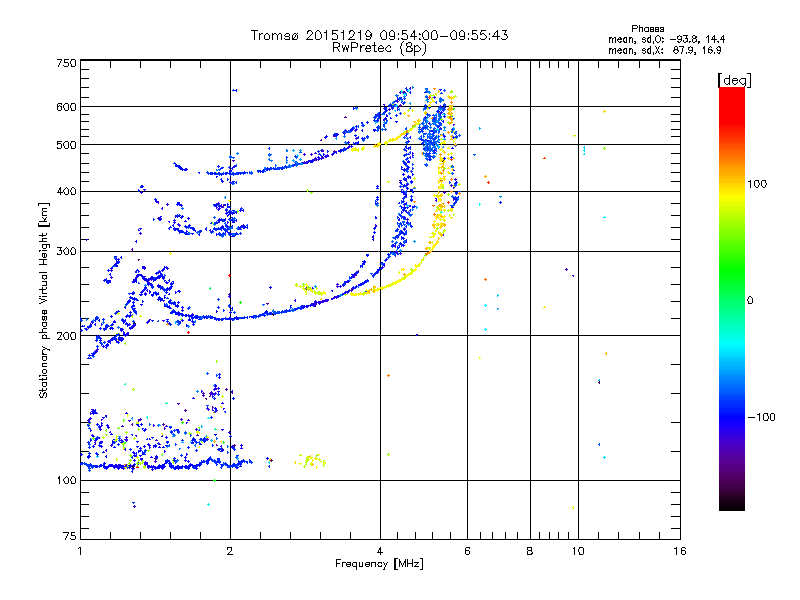
Task: Click the y-axis tick label "400"
Action: click(x=66, y=192)
